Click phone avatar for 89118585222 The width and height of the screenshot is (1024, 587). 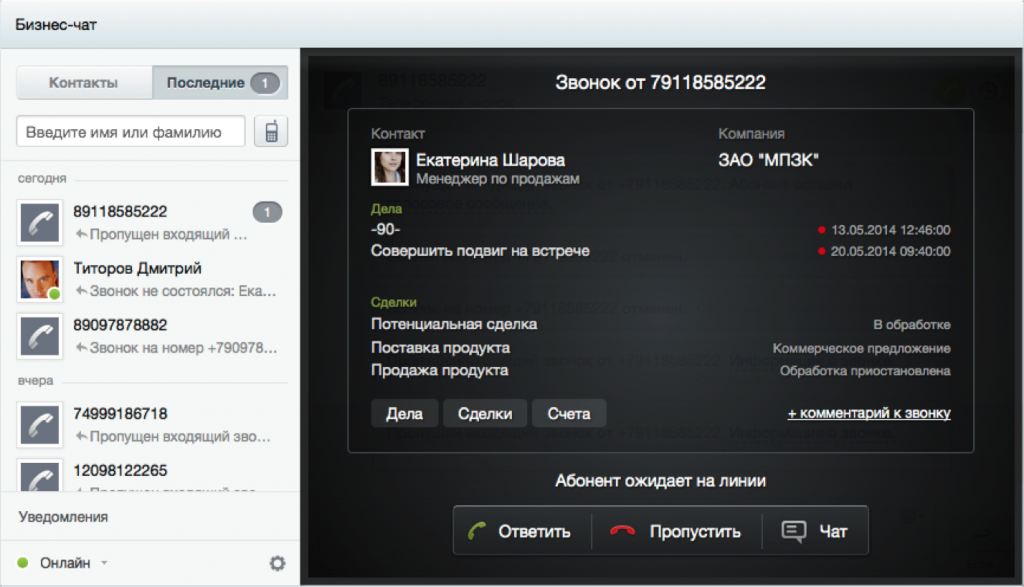tap(41, 222)
